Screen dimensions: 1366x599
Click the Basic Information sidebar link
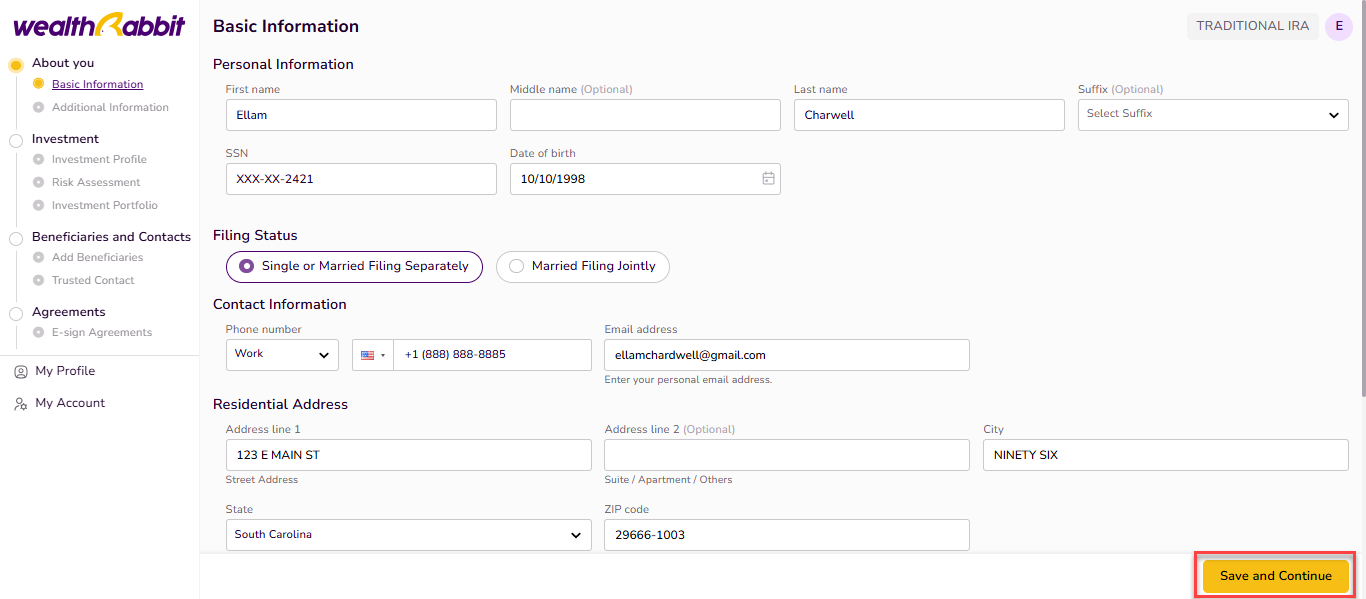[97, 85]
